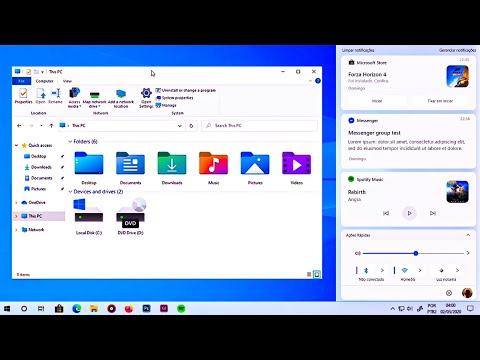The image size is (480, 360).
Task: Collapse the ribbon with the caret icon
Action: point(310,81)
